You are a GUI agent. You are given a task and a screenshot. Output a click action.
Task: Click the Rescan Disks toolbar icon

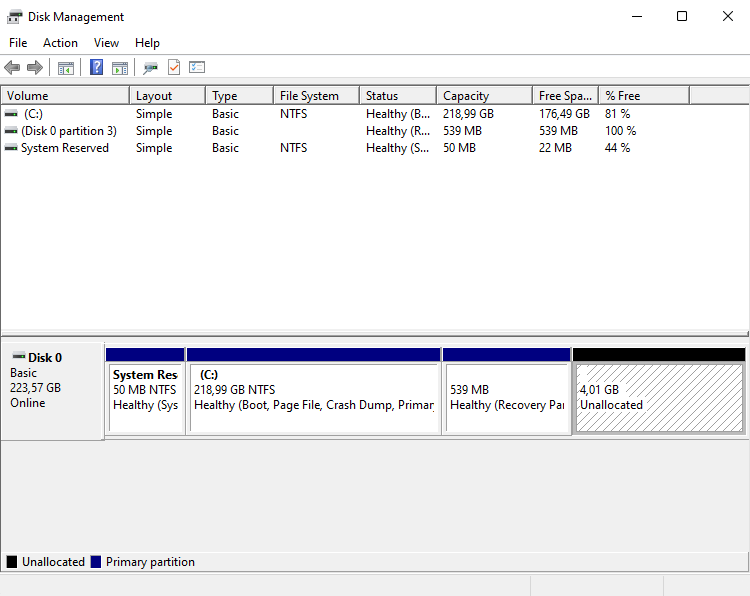(150, 68)
